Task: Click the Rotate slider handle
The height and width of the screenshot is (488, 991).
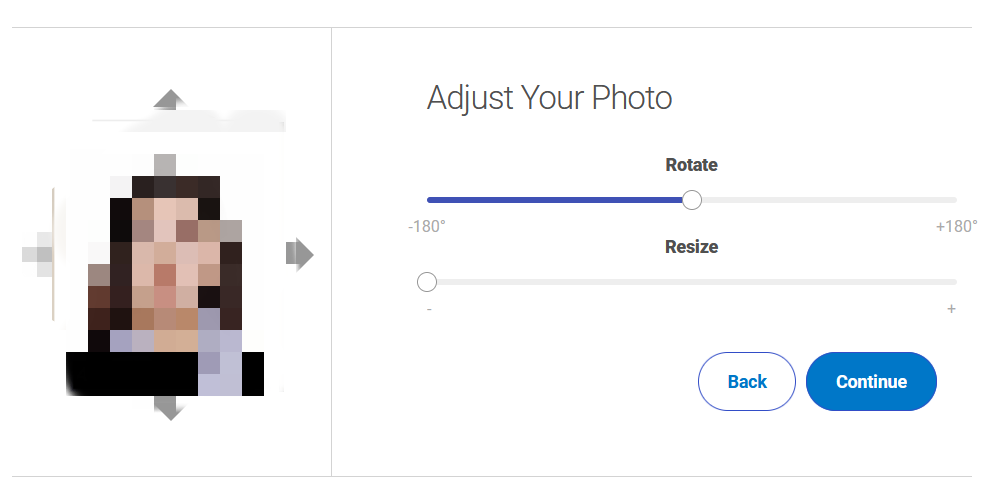Action: coord(692,200)
